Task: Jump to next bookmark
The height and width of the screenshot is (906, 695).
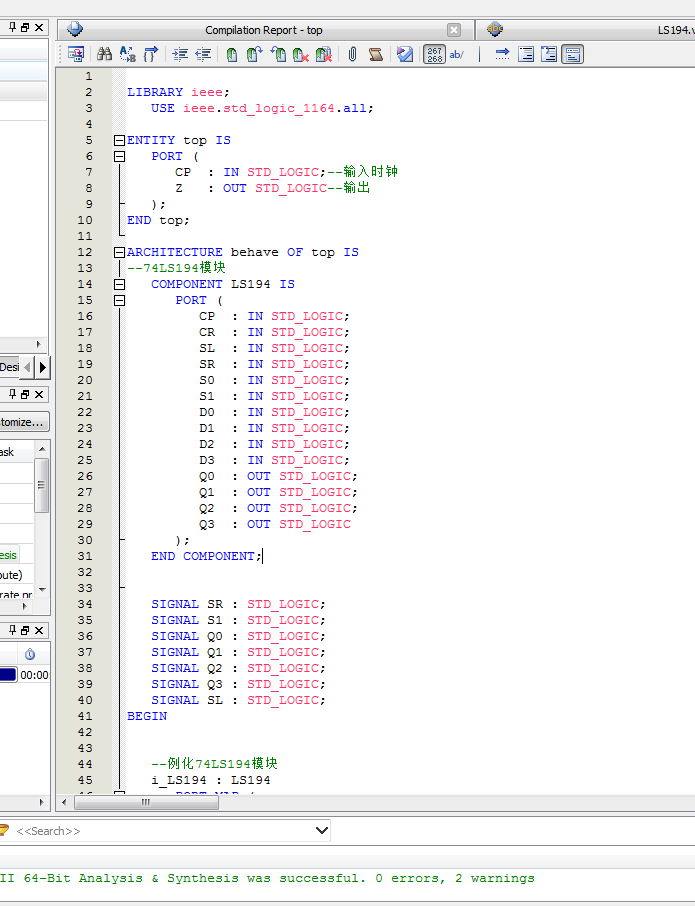Action: (255, 54)
